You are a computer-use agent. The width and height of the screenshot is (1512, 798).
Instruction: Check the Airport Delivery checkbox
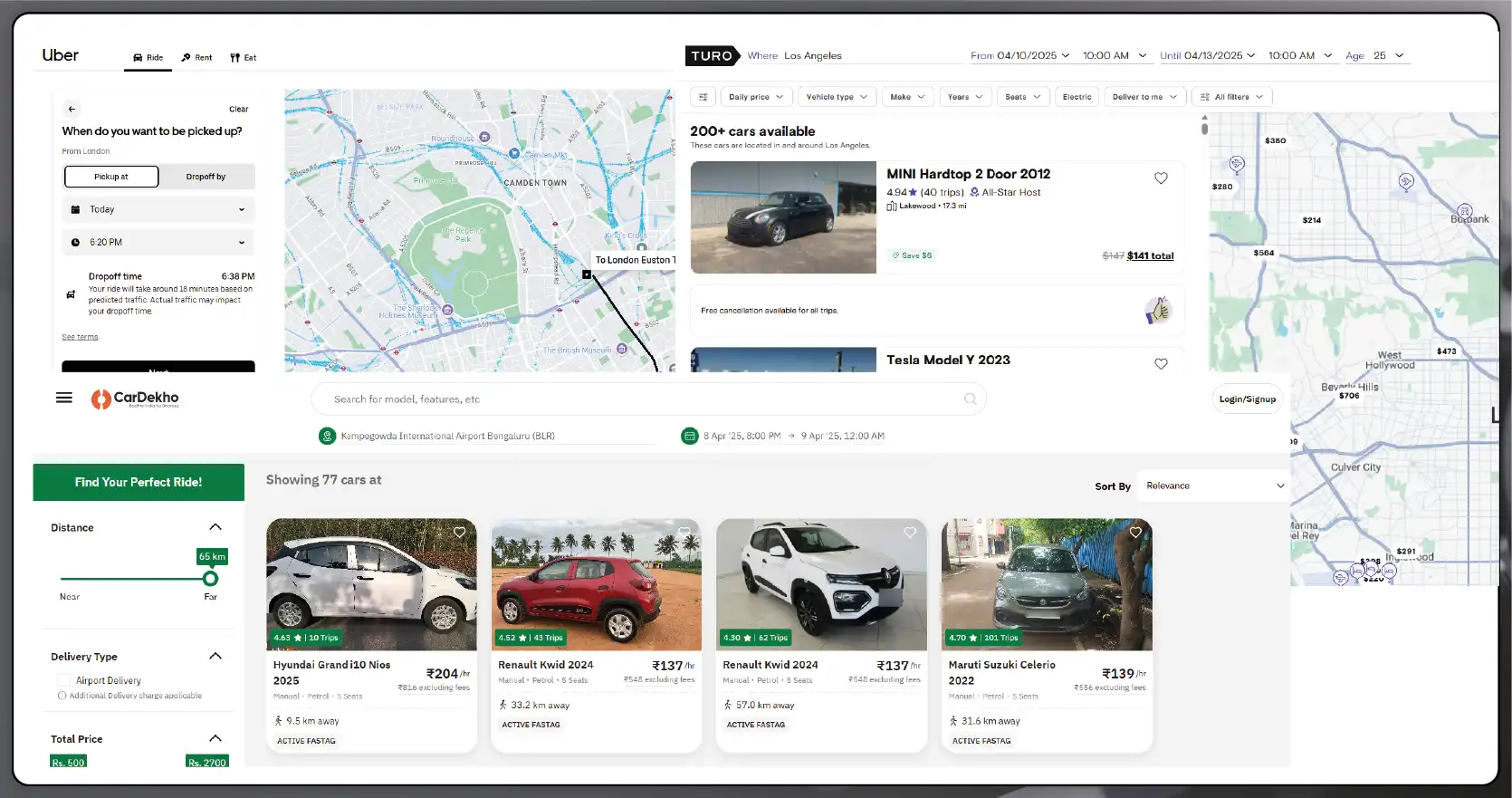[x=63, y=680]
